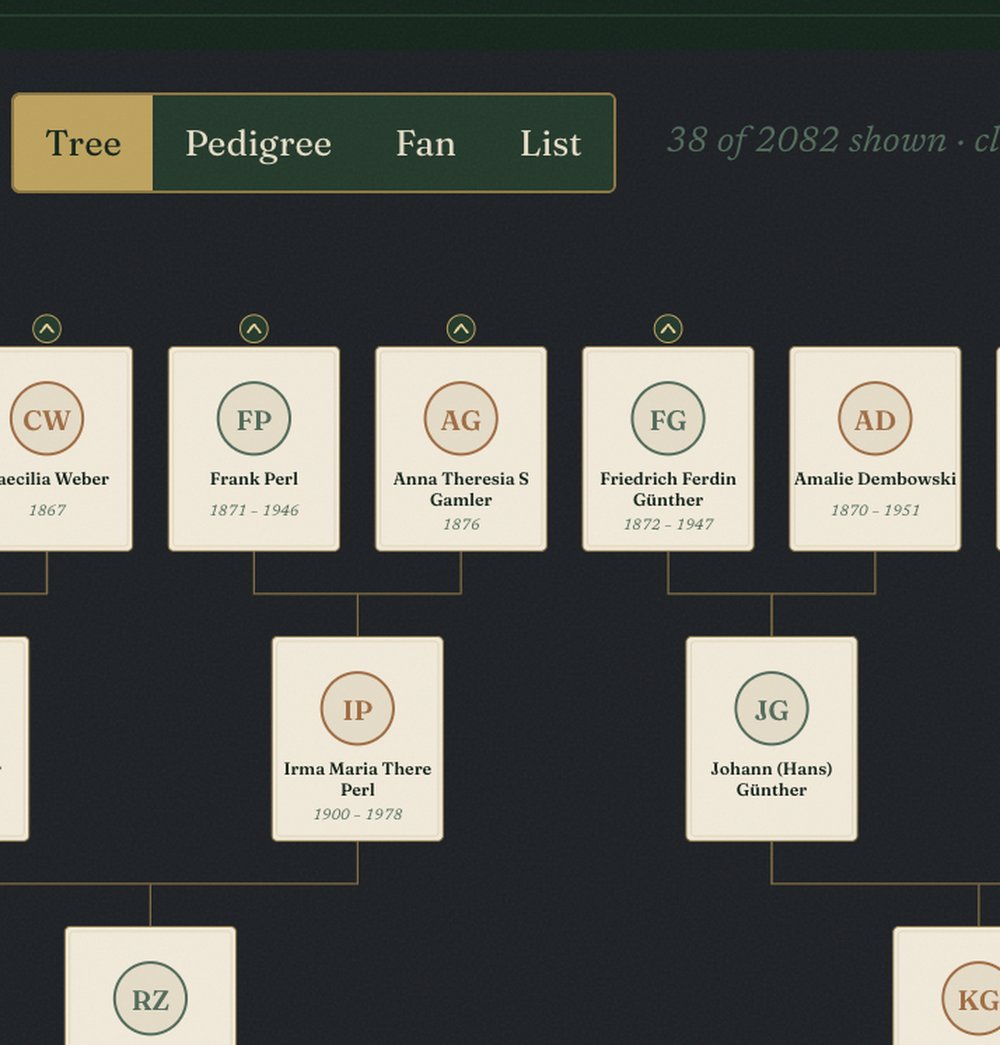Switch to the List view tab

(551, 143)
